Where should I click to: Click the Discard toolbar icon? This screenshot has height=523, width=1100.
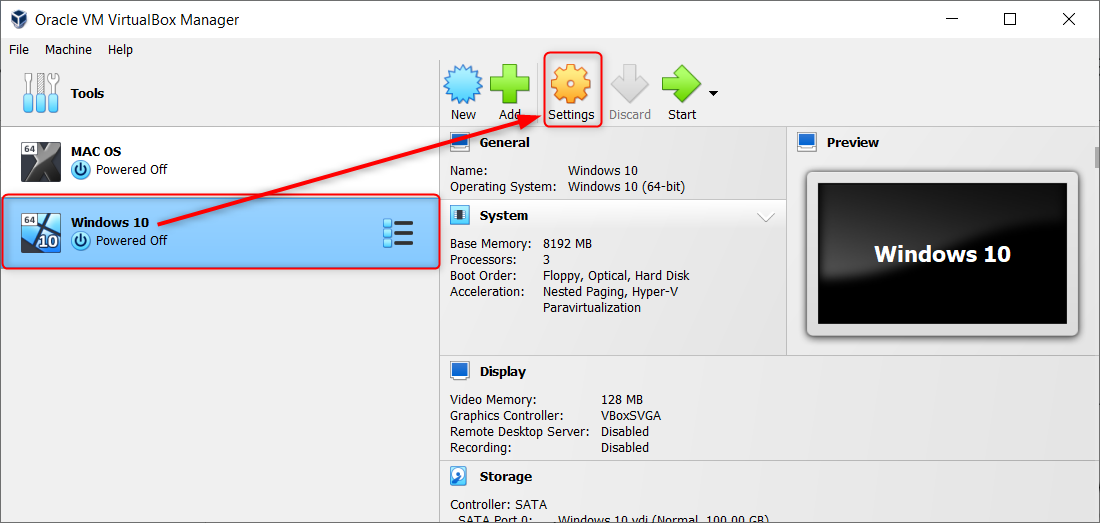click(x=629, y=86)
